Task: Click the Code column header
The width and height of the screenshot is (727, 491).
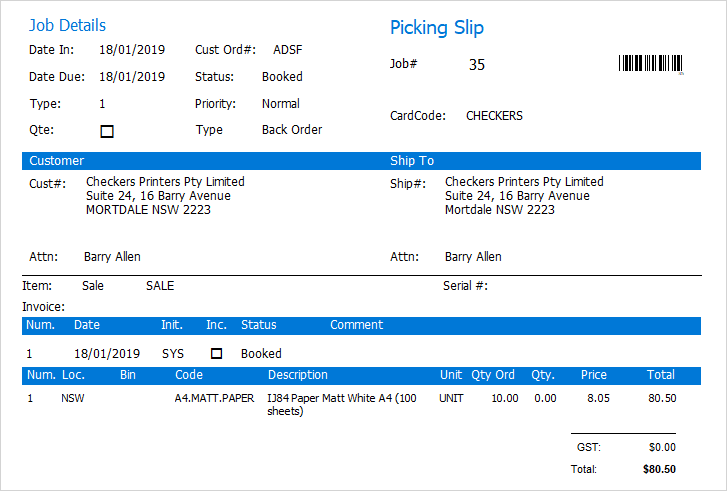Action: pos(189,375)
